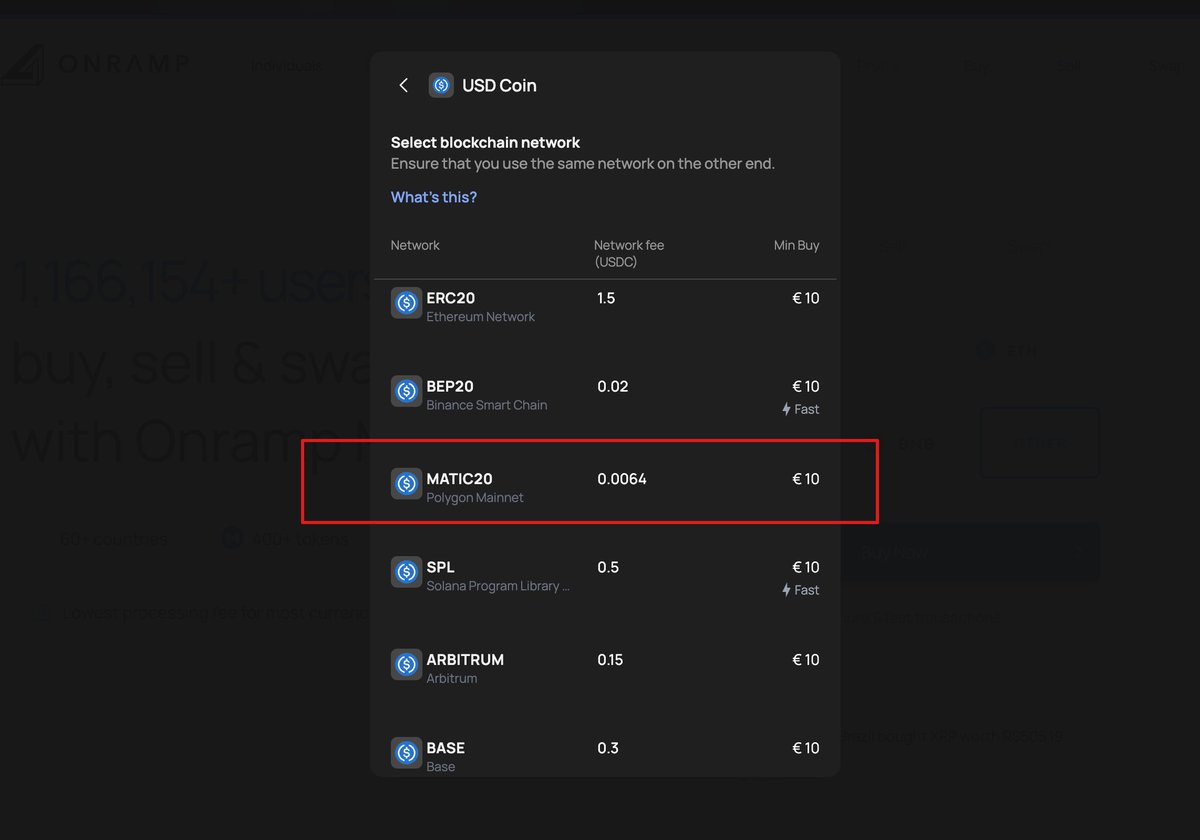Click the BEP20 network fee 0.02
The width and height of the screenshot is (1200, 840).
pyautogui.click(x=613, y=386)
